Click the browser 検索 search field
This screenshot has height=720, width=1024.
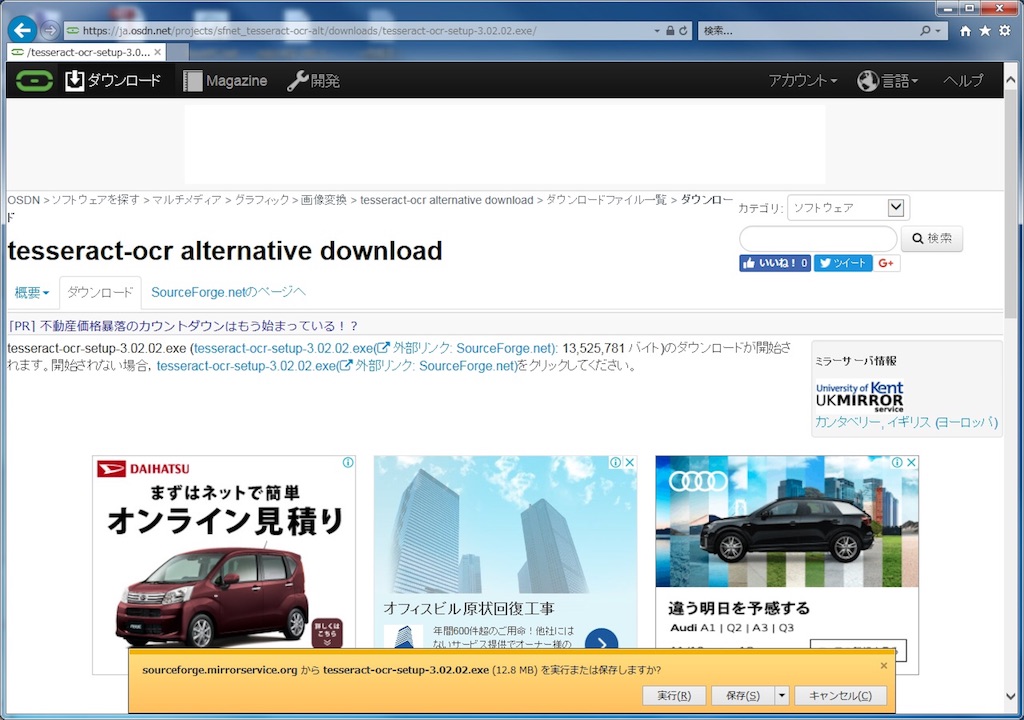pos(808,31)
